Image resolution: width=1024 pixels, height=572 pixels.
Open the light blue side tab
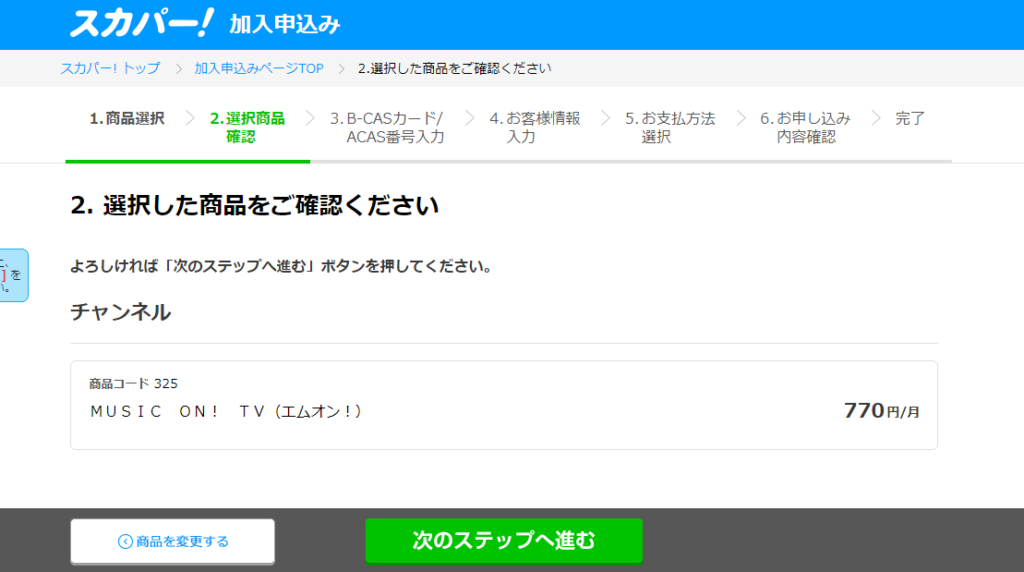pos(14,275)
